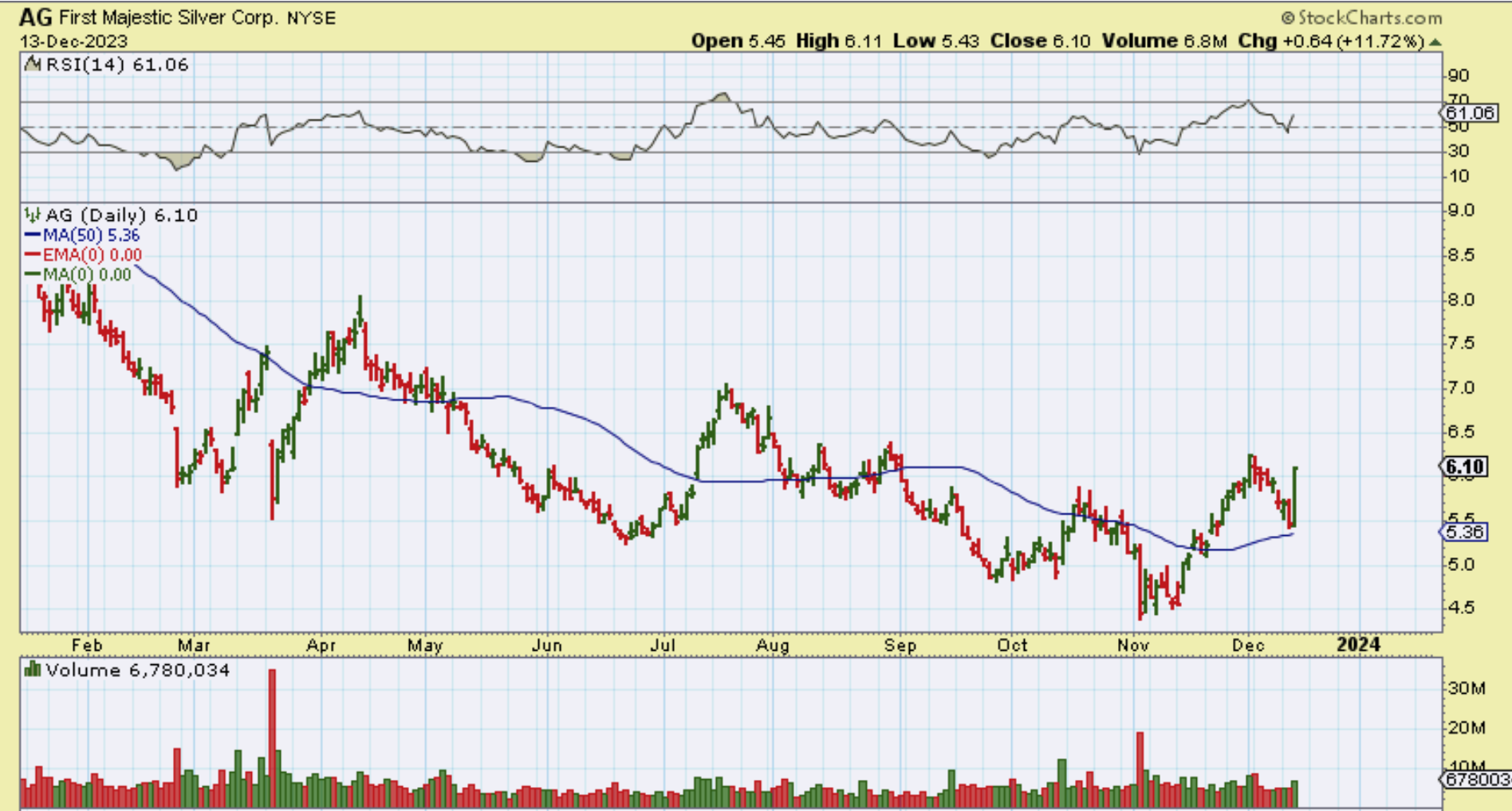The width and height of the screenshot is (1512, 811).
Task: Click the 6.5 price axis label
Action: pos(1459,431)
